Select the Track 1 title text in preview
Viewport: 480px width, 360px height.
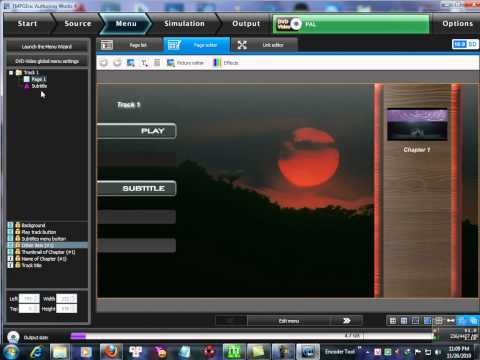pyautogui.click(x=129, y=105)
